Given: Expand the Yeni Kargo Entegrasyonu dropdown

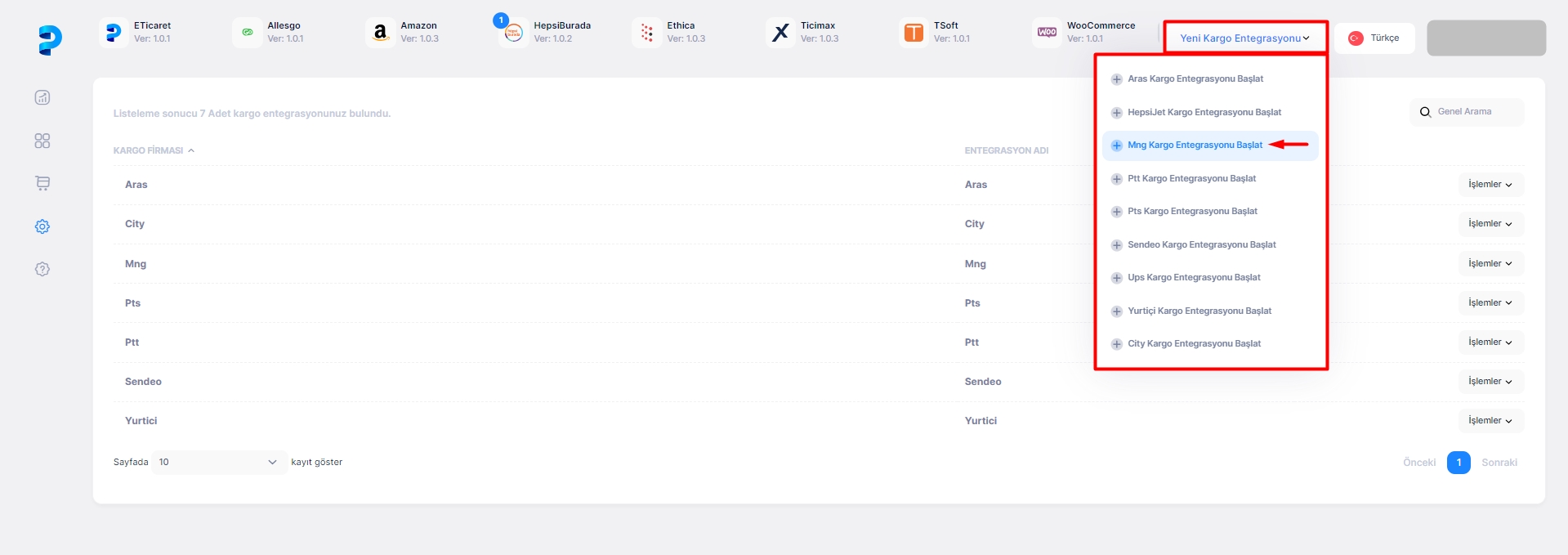Looking at the screenshot, I should pos(1244,38).
